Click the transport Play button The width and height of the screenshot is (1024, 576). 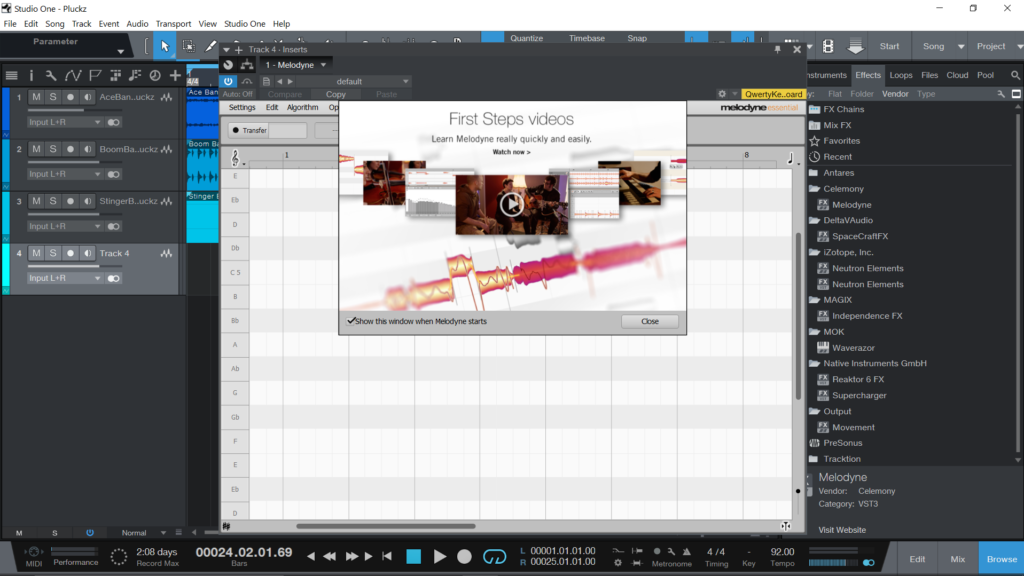point(440,556)
